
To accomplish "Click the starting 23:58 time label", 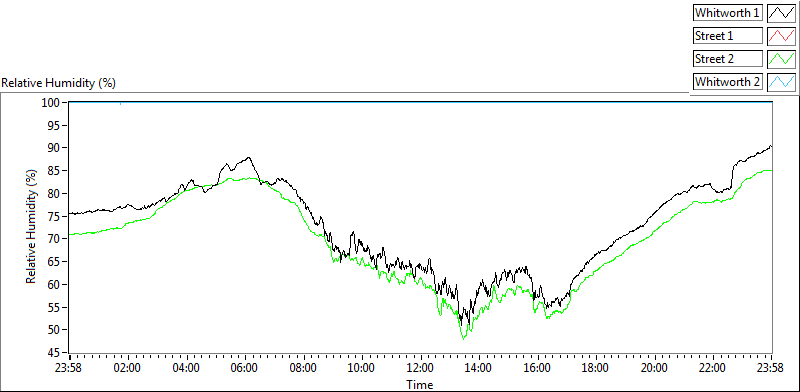I will (x=69, y=368).
